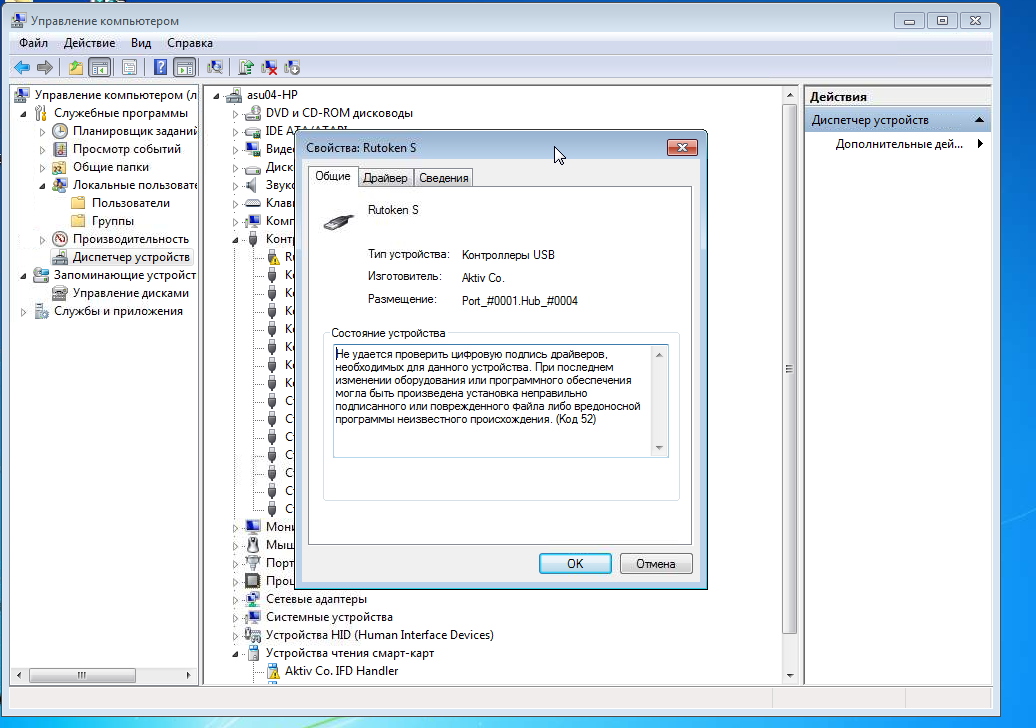This screenshot has height=728, width=1036.
Task: Open the Действие menu
Action: click(89, 43)
